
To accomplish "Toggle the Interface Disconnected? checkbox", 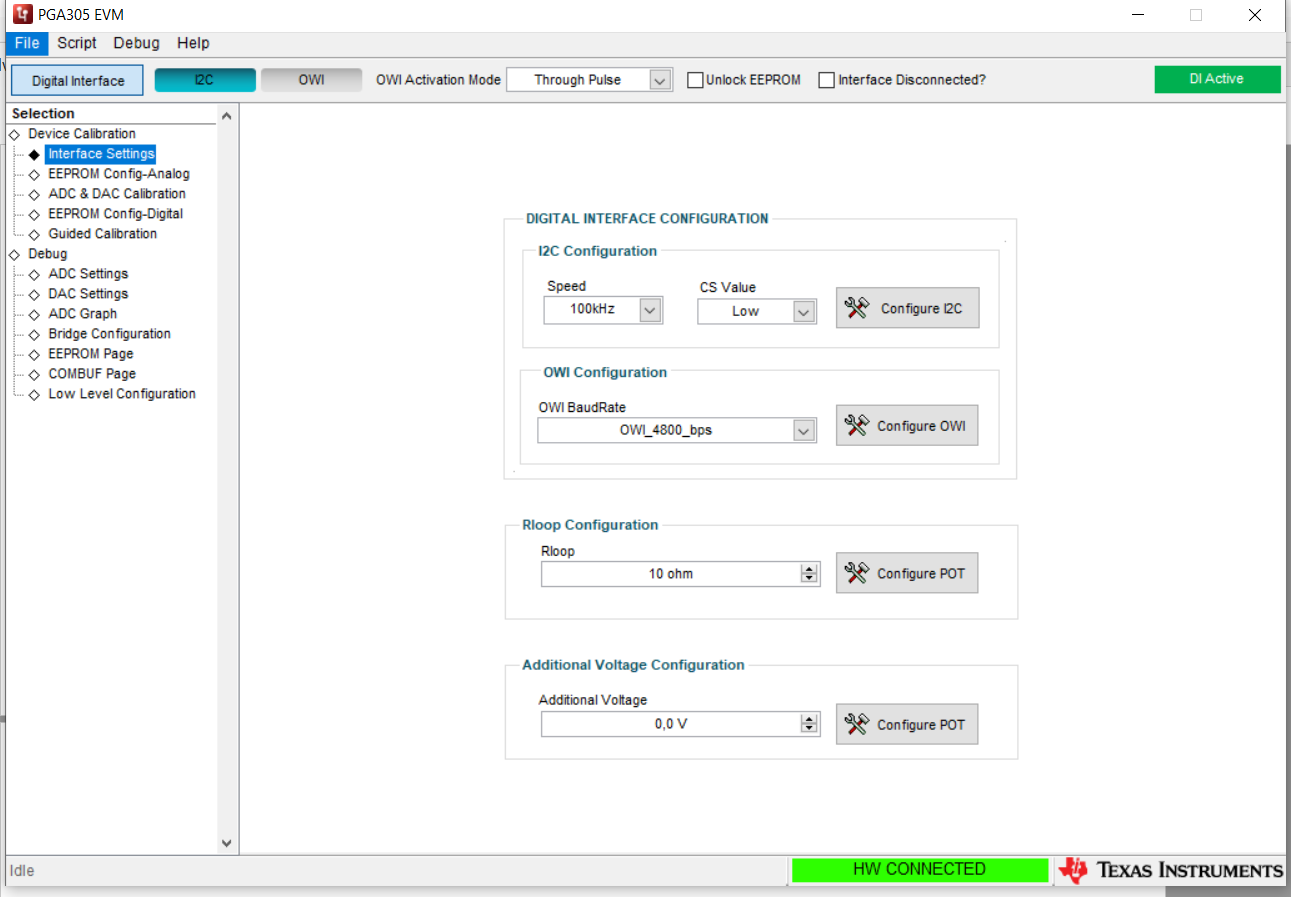I will pos(826,80).
